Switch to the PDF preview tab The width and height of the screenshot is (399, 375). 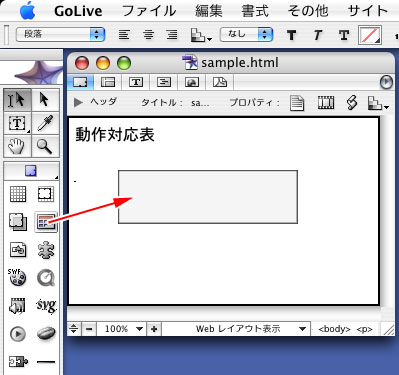(x=220, y=82)
